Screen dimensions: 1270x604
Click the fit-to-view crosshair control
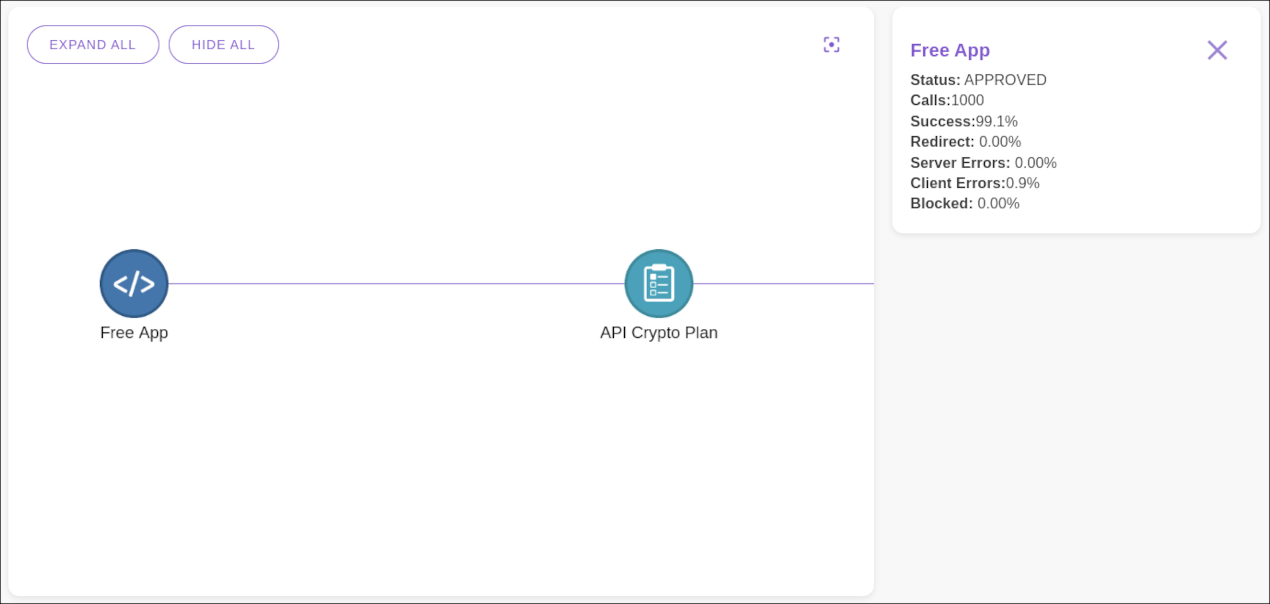point(831,44)
